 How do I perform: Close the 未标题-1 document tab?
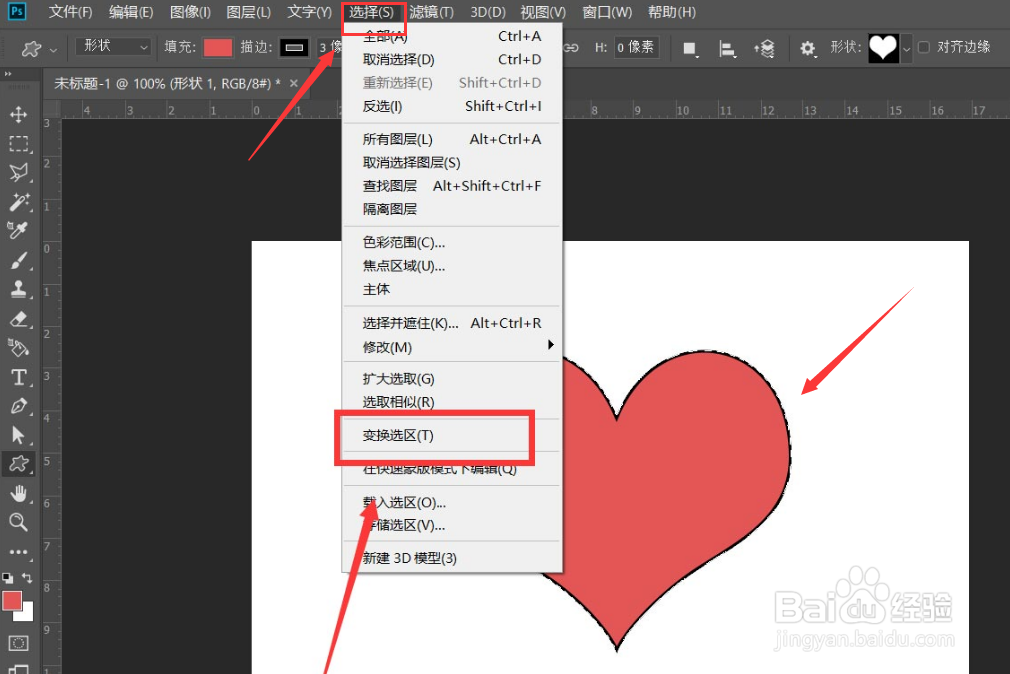[x=294, y=83]
